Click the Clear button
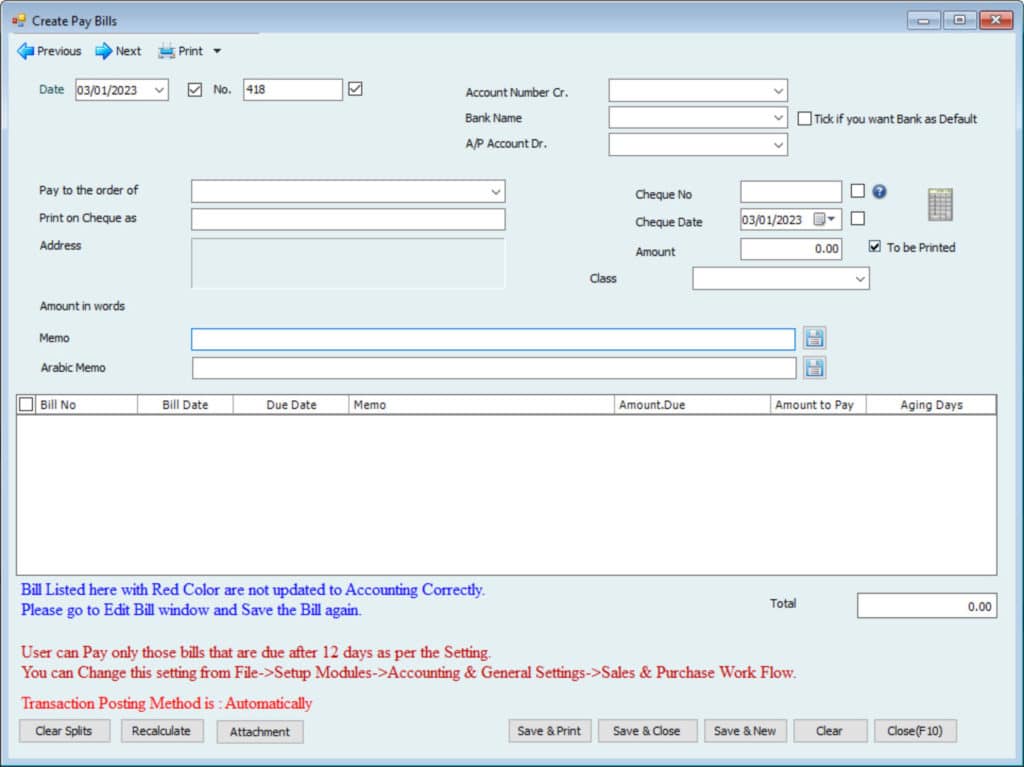 pyautogui.click(x=829, y=731)
